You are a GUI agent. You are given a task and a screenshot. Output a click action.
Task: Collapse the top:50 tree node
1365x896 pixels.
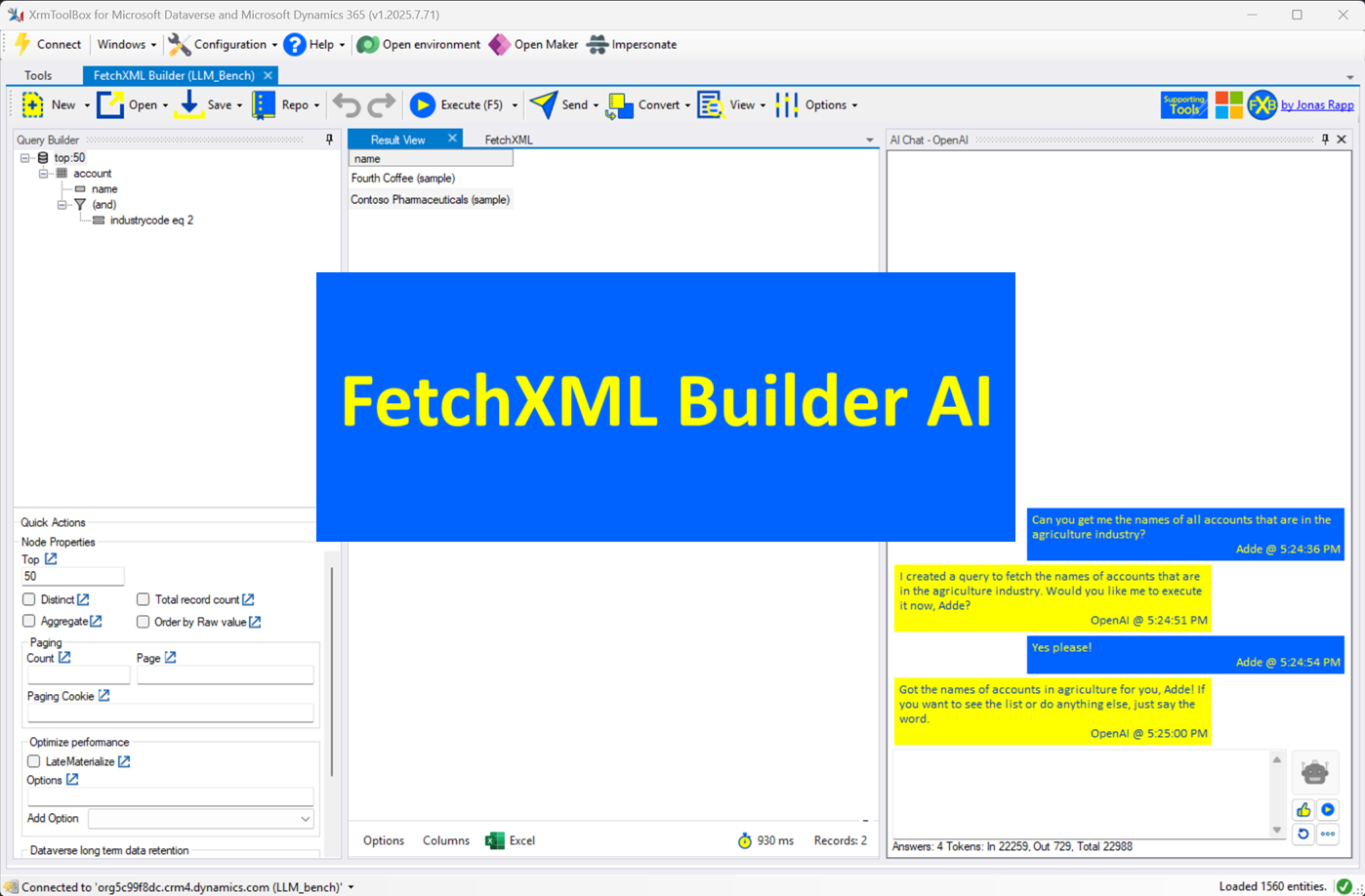(24, 158)
